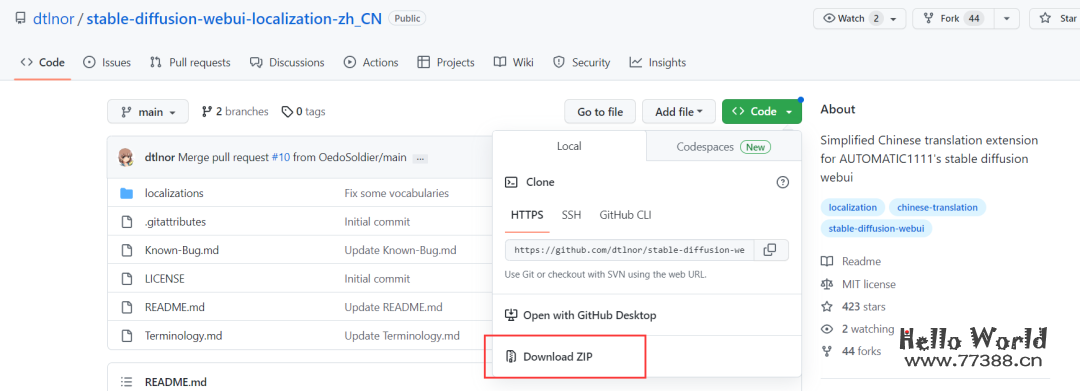Open the Issues tab
The height and width of the screenshot is (391, 1080).
(107, 63)
